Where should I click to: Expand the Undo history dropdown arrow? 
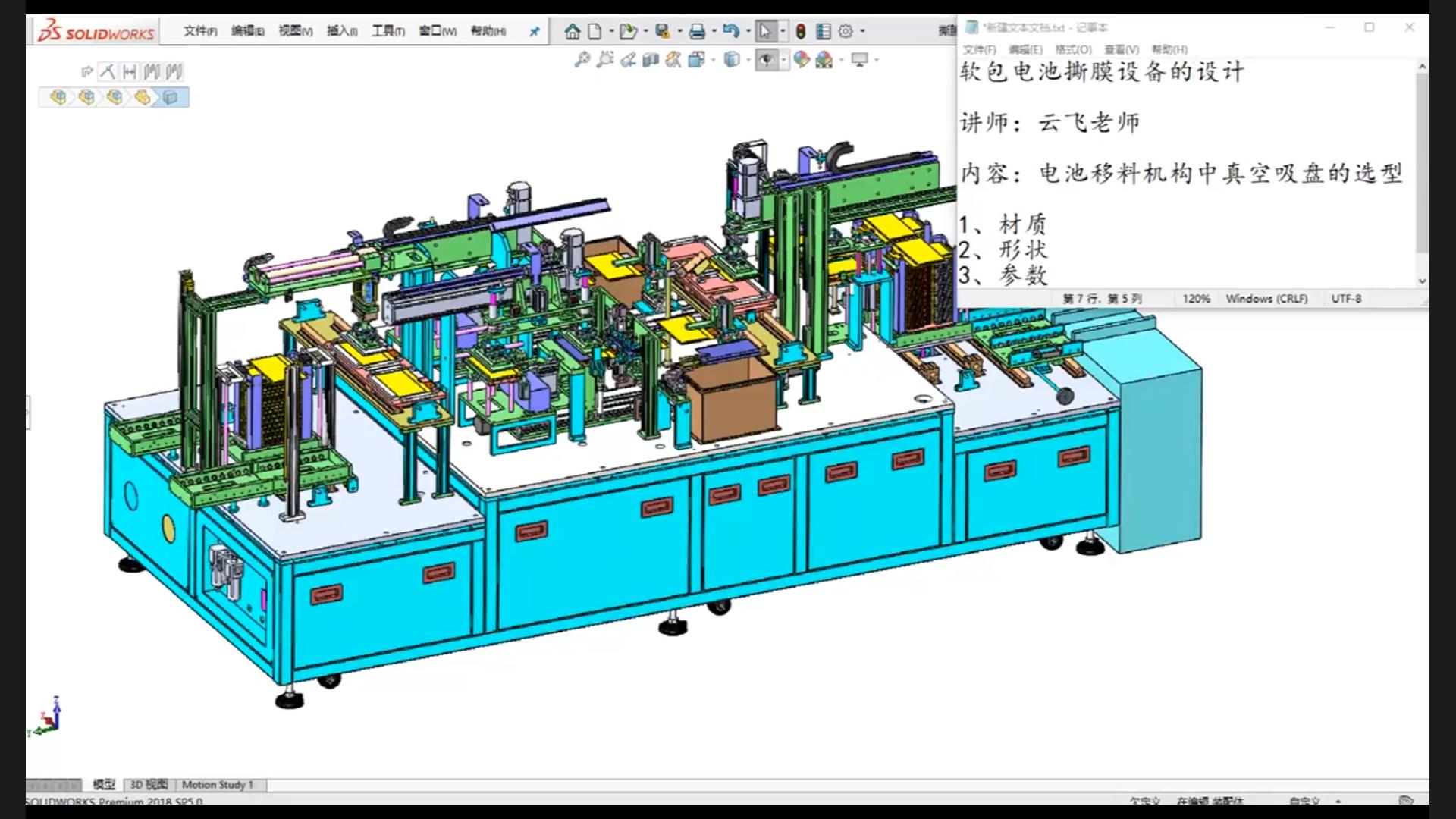coord(748,31)
